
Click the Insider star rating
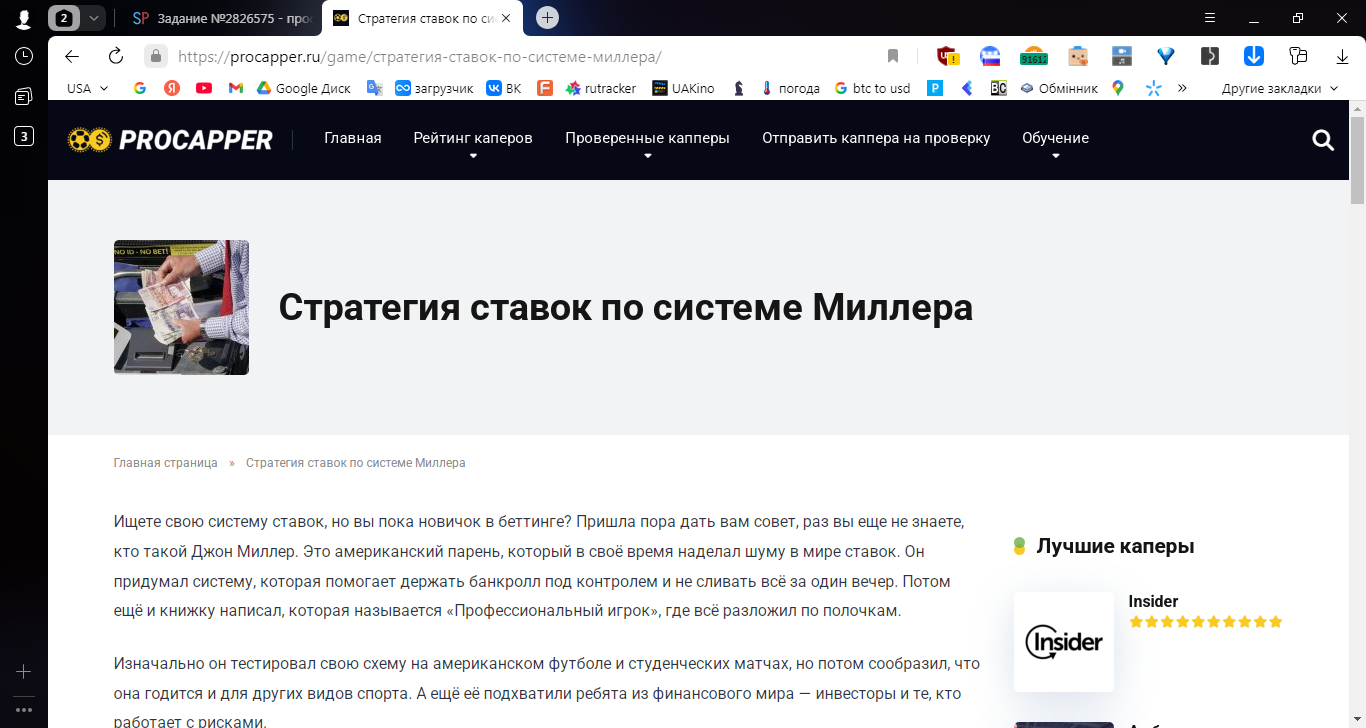pos(1205,622)
